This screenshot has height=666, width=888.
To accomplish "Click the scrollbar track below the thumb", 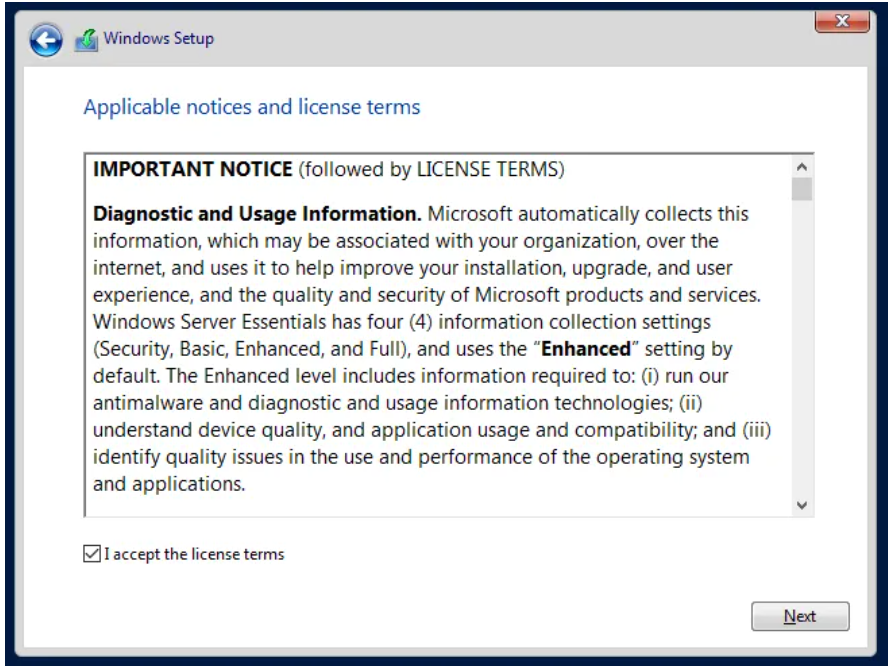I will (x=801, y=348).
